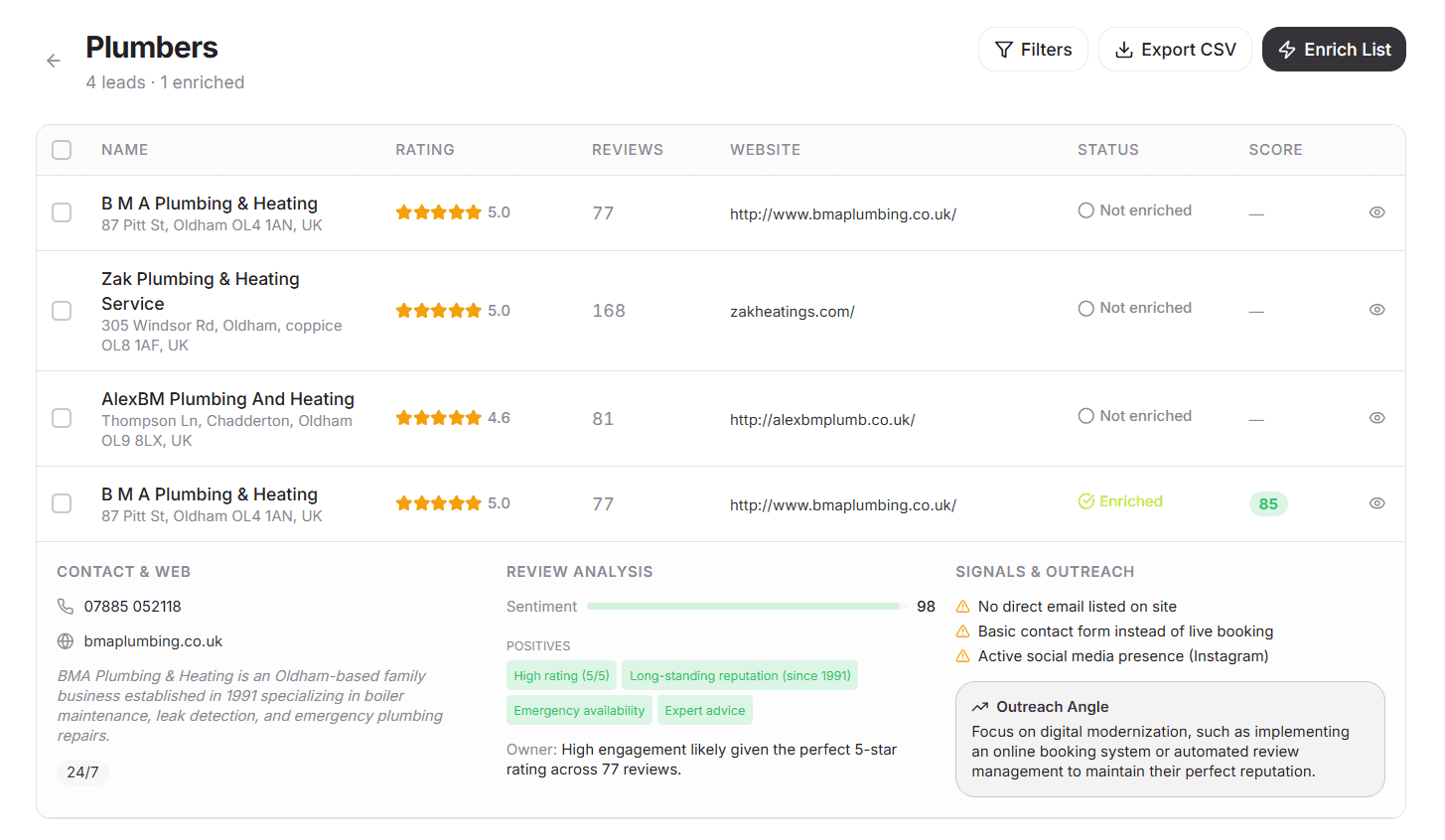This screenshot has width=1445, height=840.
Task: Click the Outreach Angle card text
Action: click(x=1160, y=752)
